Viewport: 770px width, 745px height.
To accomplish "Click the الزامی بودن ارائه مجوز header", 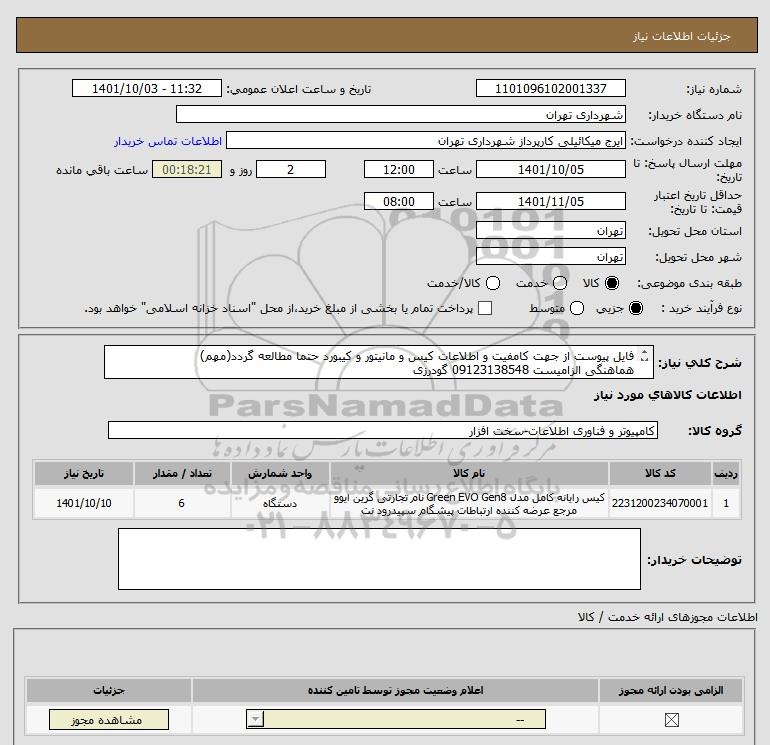I will pyautogui.click(x=671, y=690).
